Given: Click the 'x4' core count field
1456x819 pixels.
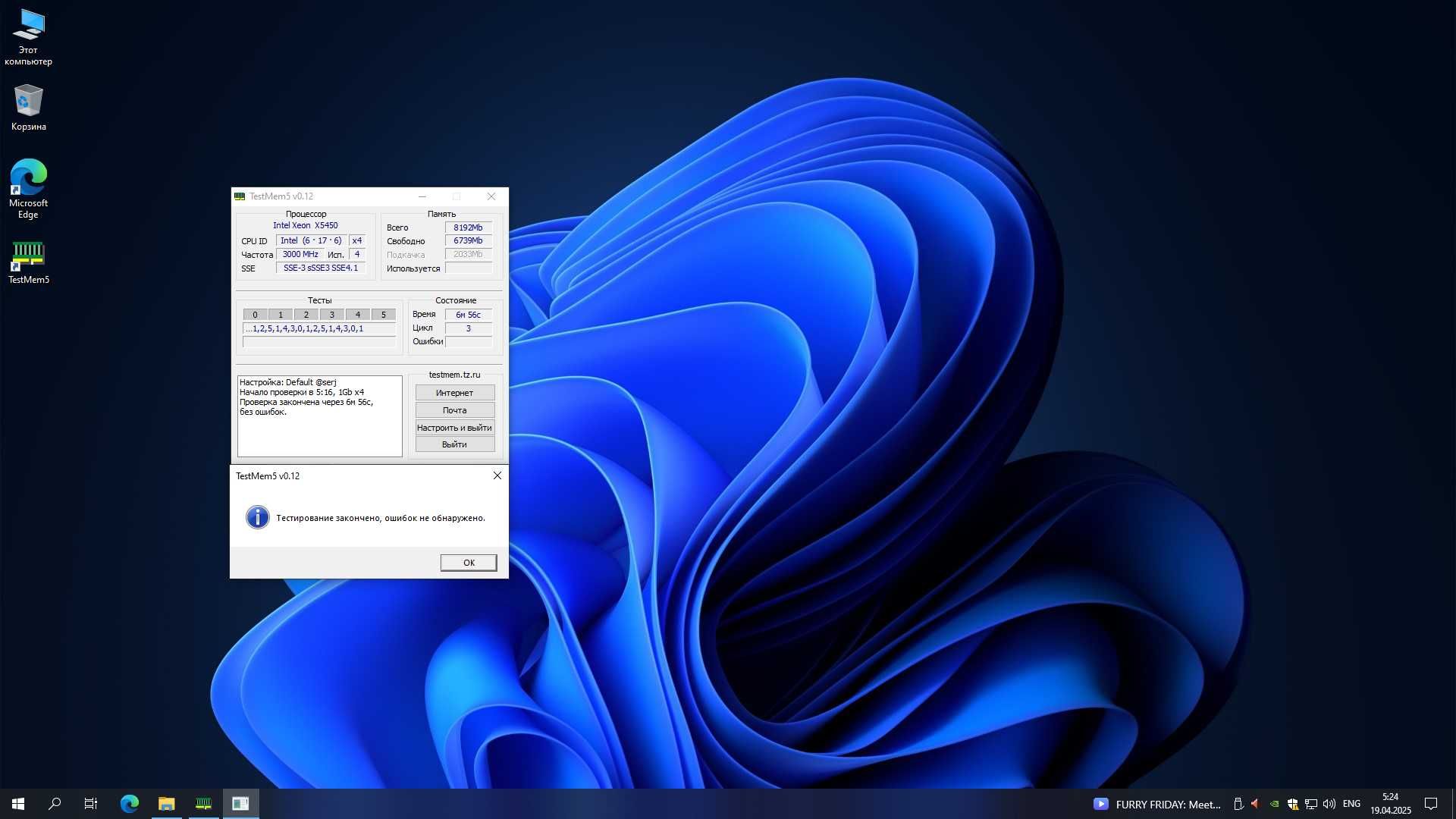Looking at the screenshot, I should (357, 240).
